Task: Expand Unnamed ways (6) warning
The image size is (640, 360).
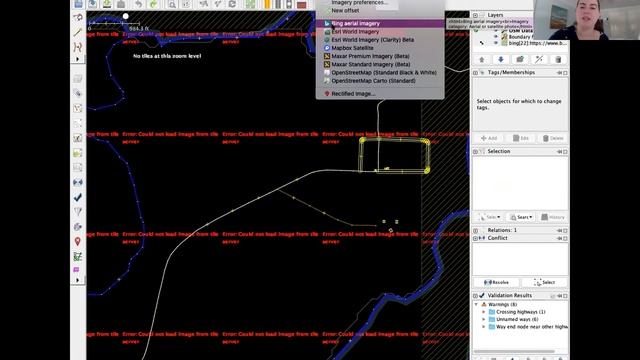Action: point(484,319)
